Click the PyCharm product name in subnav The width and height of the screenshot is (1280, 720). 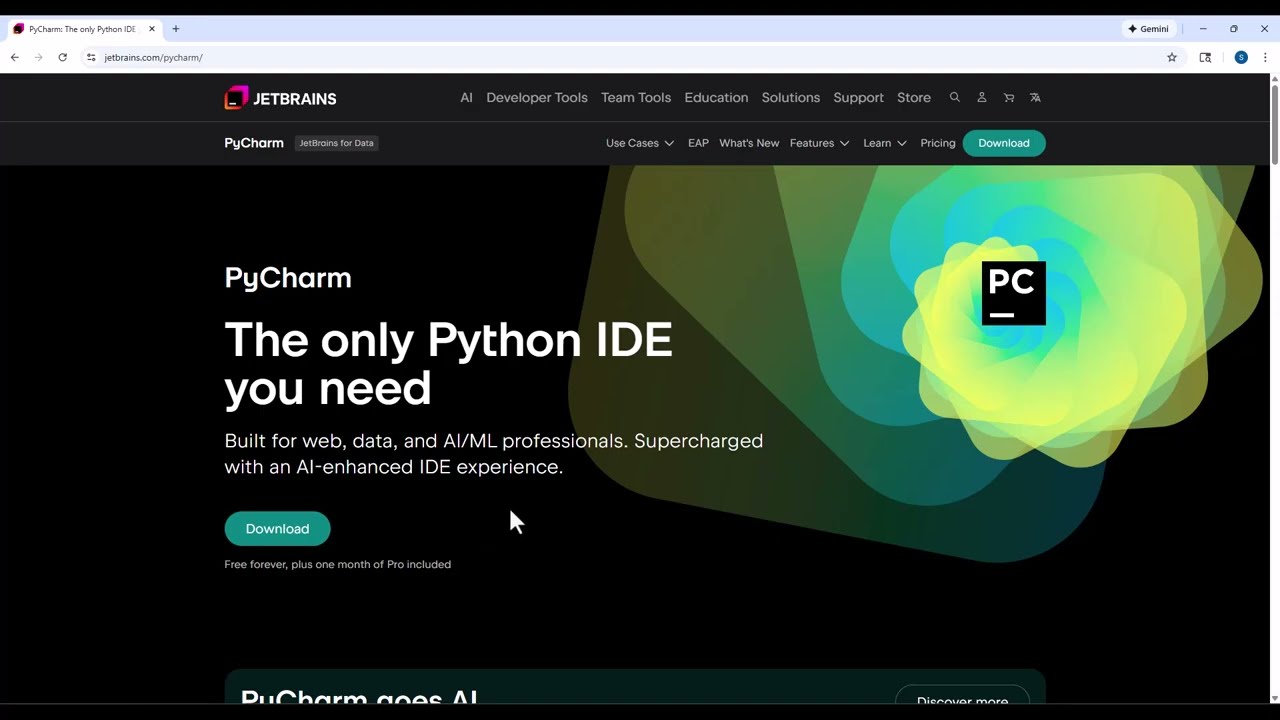pos(254,143)
